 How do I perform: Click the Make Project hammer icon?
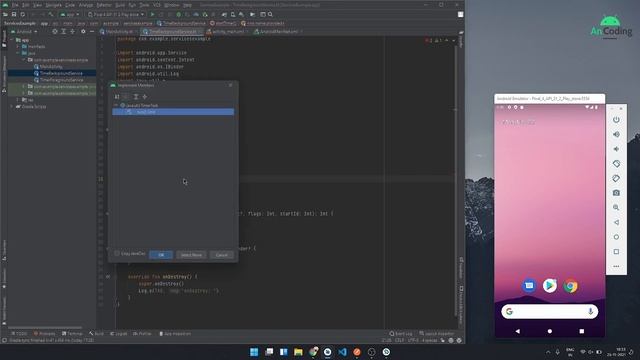tap(51, 14)
